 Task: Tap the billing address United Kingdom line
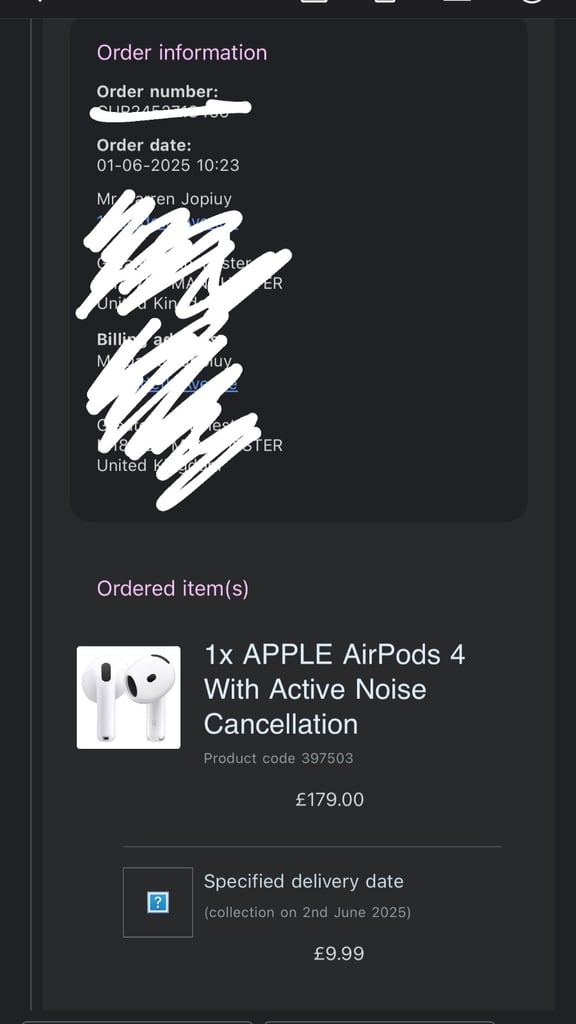point(159,465)
